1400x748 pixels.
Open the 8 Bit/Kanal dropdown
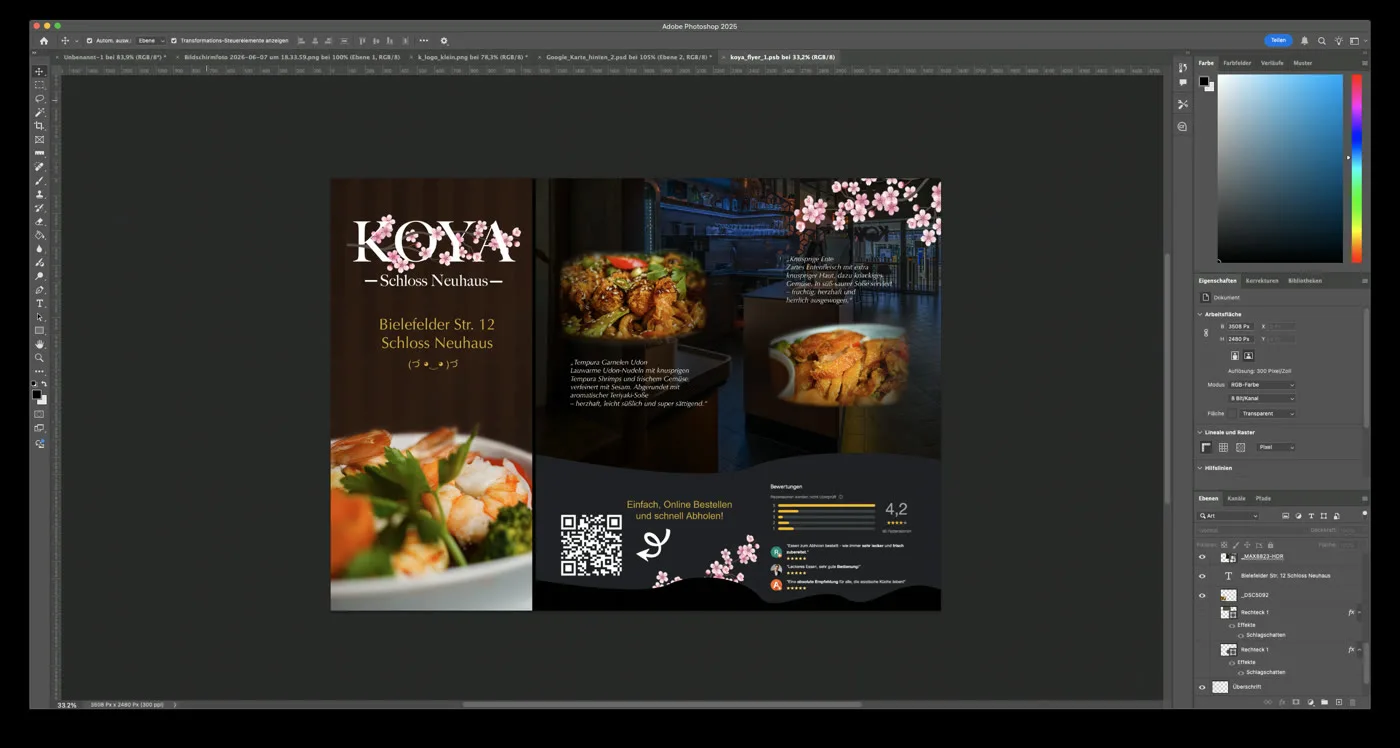pyautogui.click(x=1262, y=399)
